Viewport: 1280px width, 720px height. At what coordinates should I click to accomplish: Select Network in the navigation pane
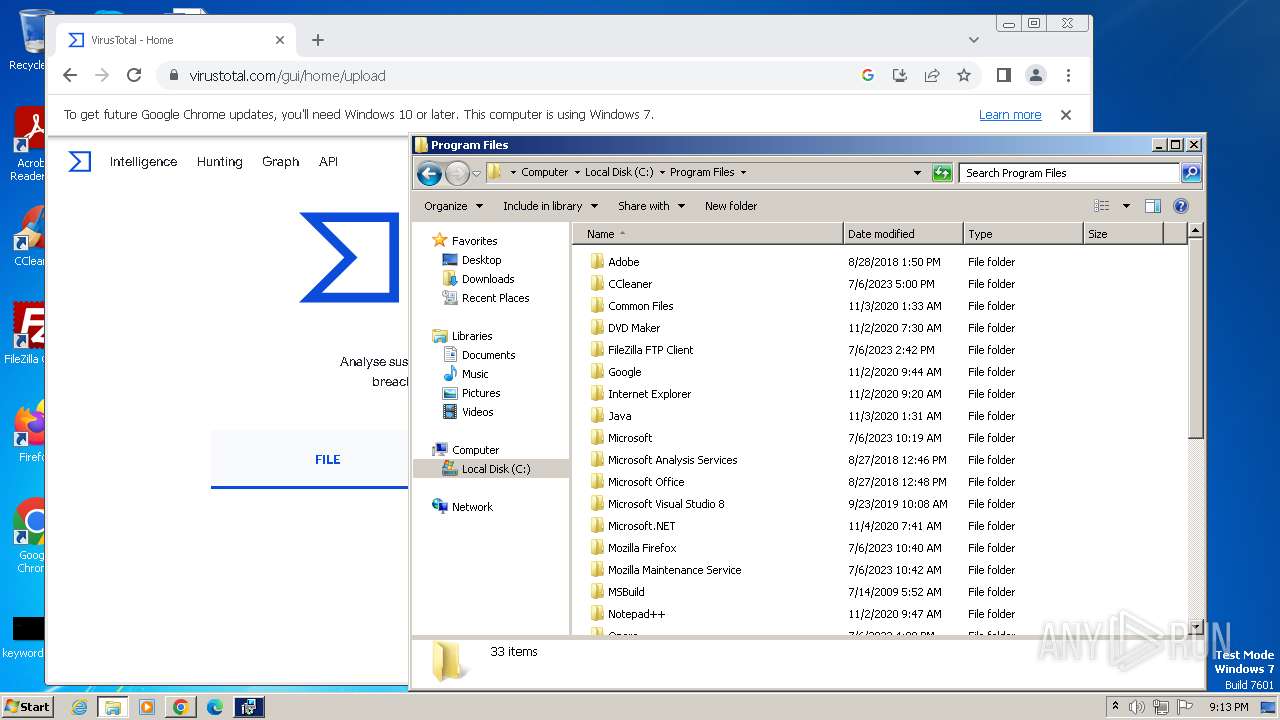[x=462, y=507]
